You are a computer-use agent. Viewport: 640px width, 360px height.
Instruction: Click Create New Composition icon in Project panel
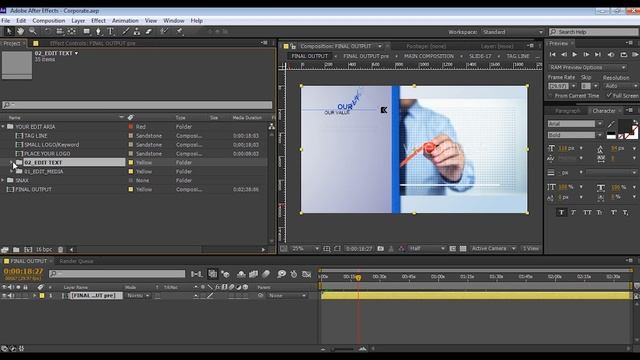pyautogui.click(x=28, y=249)
